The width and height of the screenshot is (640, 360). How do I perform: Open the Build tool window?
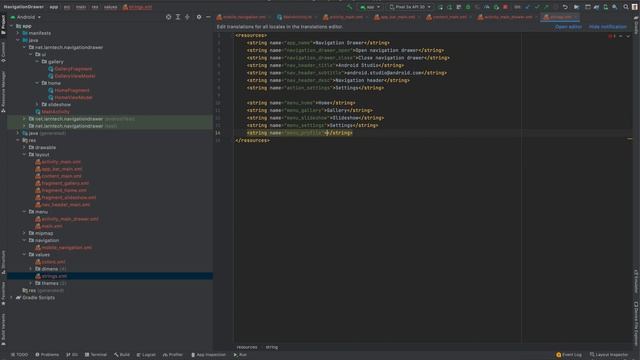click(x=122, y=355)
